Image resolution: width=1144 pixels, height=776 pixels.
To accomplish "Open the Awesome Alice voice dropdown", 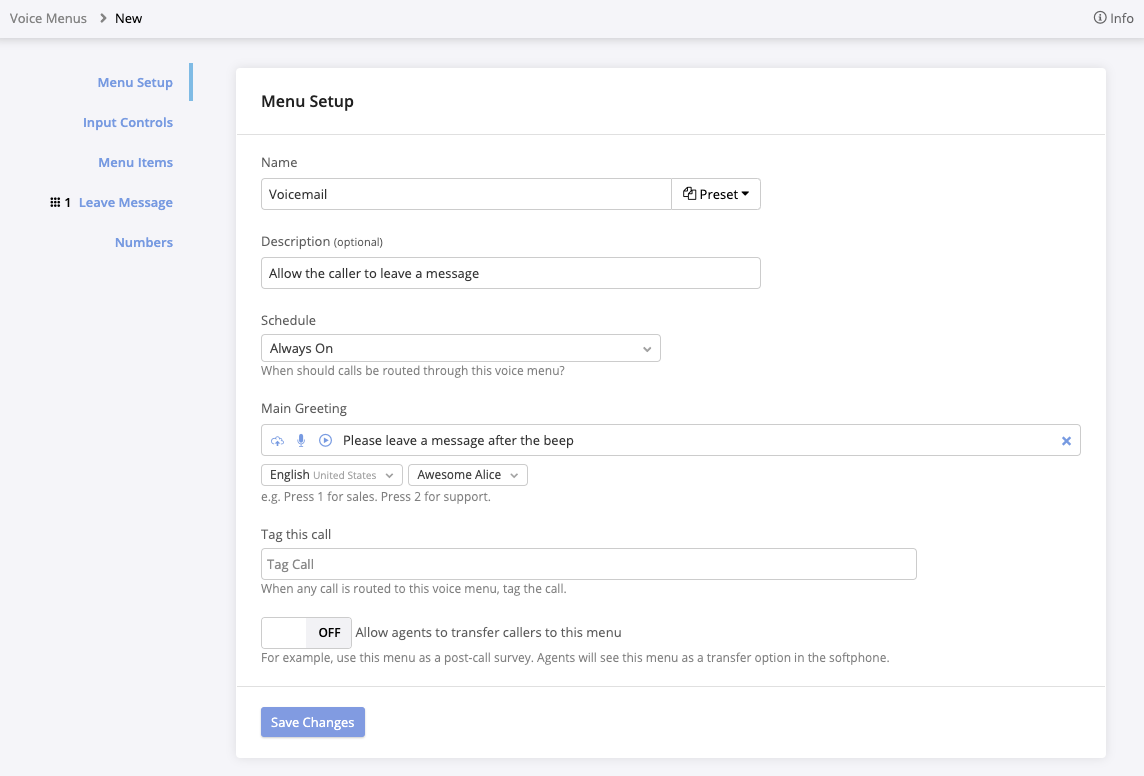I will [467, 475].
